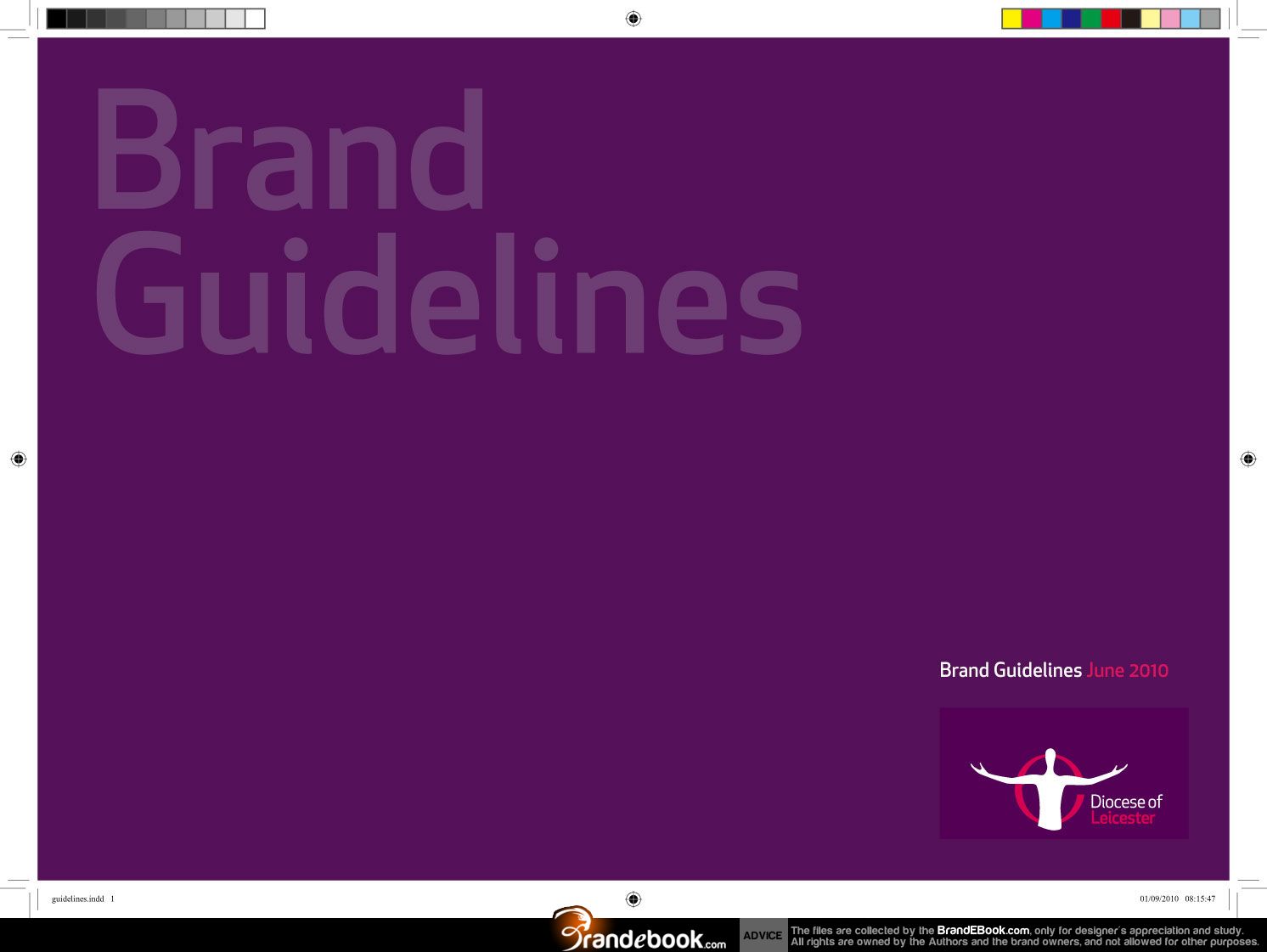The image size is (1267, 952).
Task: Open the Brandebook.com logo in the footer
Action: coord(639,929)
